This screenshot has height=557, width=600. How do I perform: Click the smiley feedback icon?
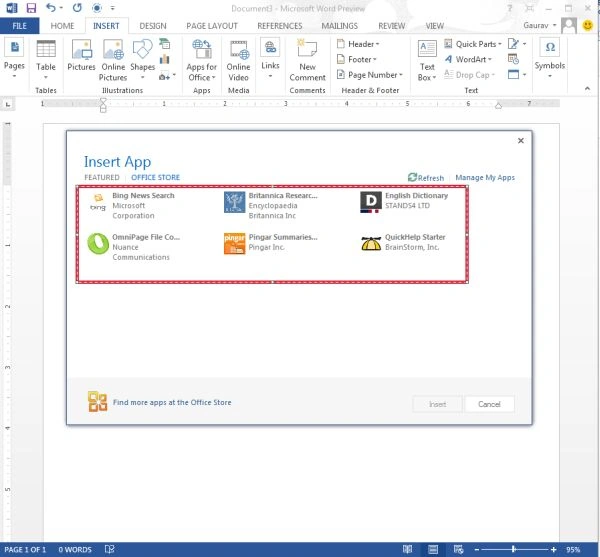[x=588, y=26]
